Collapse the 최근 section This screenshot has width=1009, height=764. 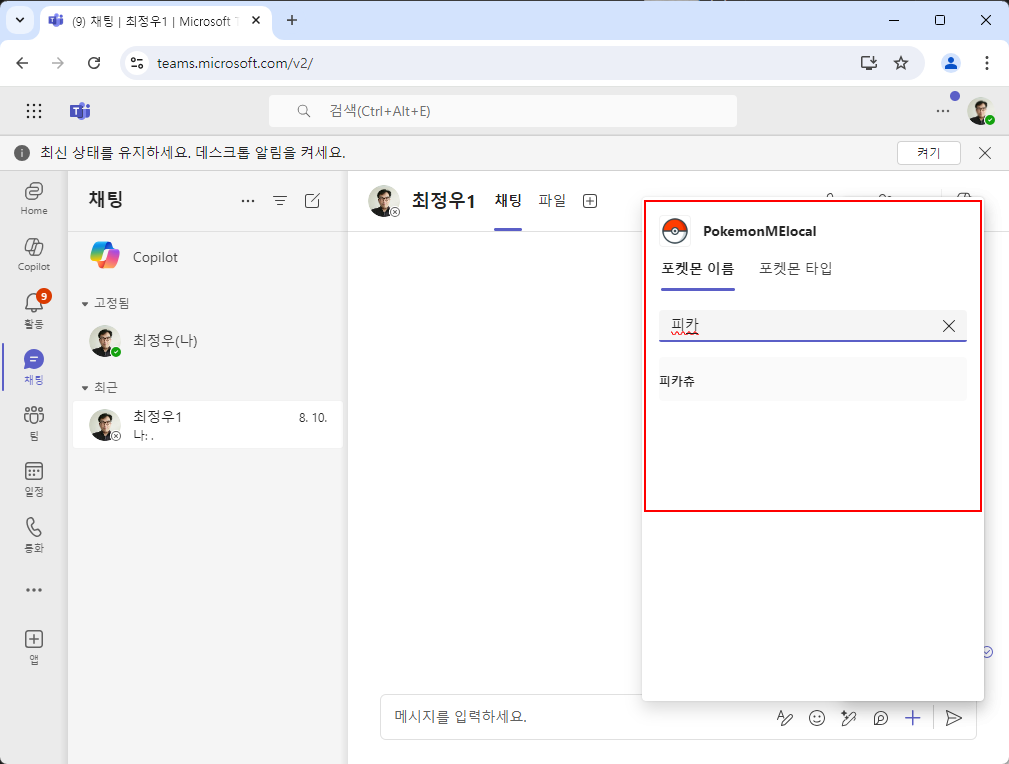click(x=84, y=388)
